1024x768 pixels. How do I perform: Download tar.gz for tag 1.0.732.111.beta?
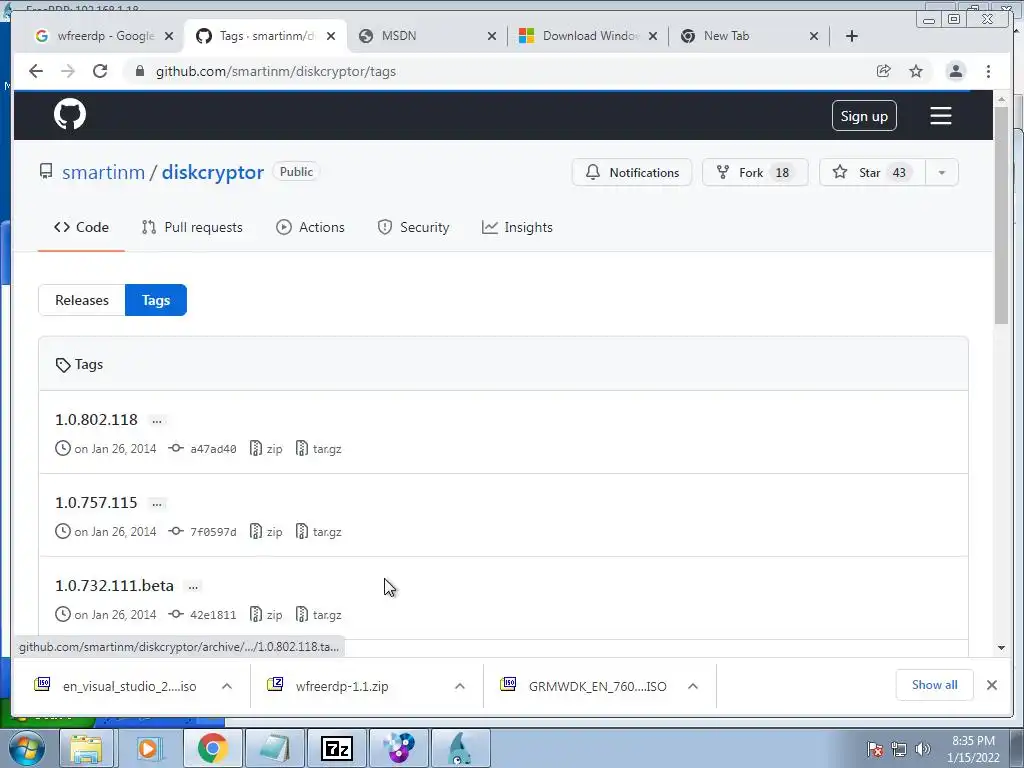(x=319, y=615)
